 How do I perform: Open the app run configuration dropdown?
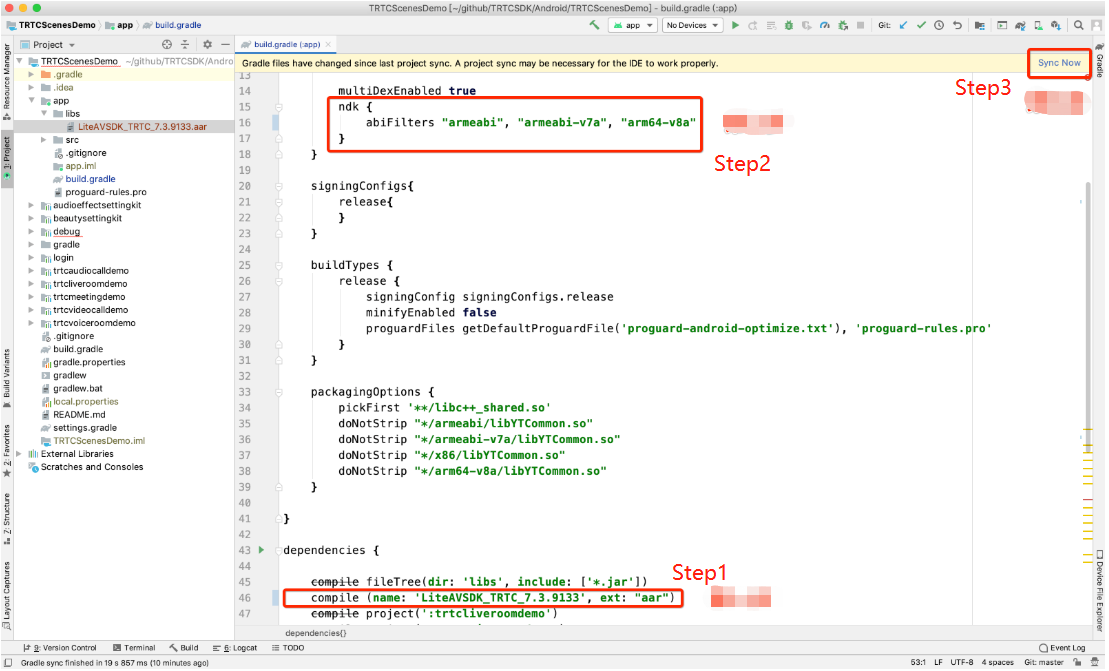[632, 25]
